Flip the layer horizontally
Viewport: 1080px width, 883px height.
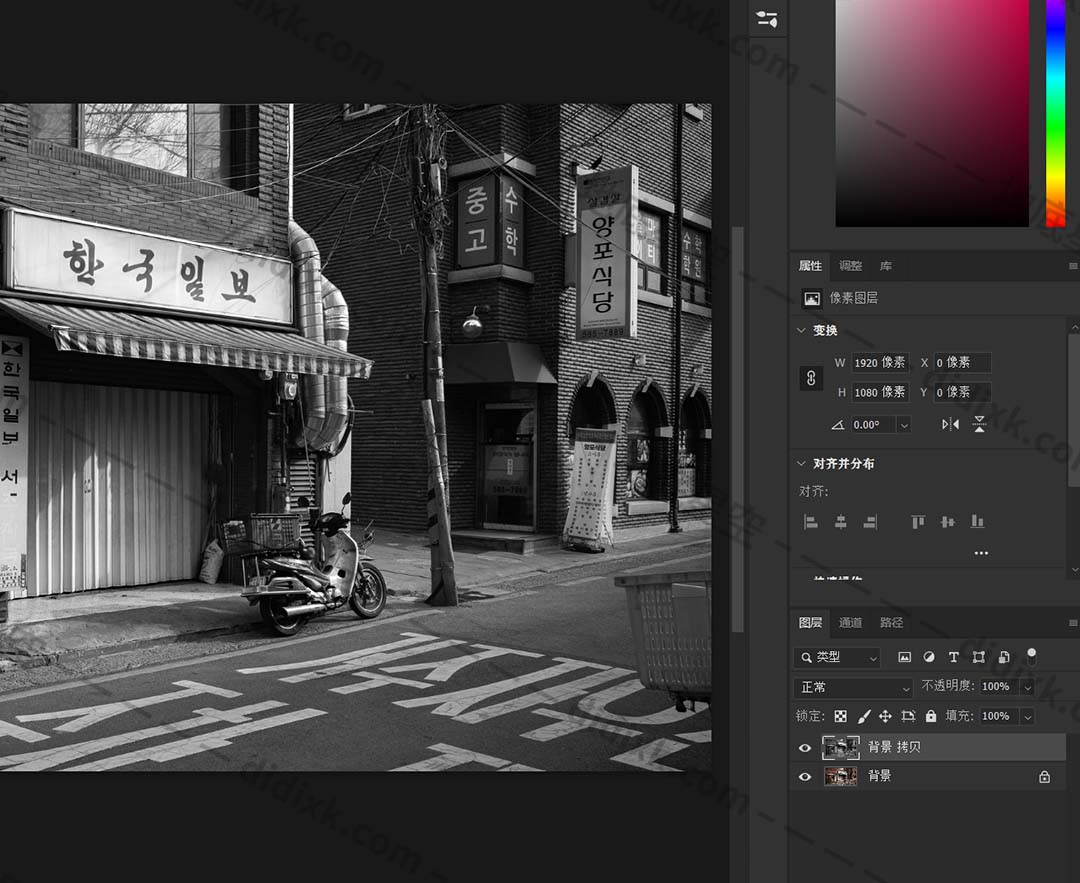point(951,424)
